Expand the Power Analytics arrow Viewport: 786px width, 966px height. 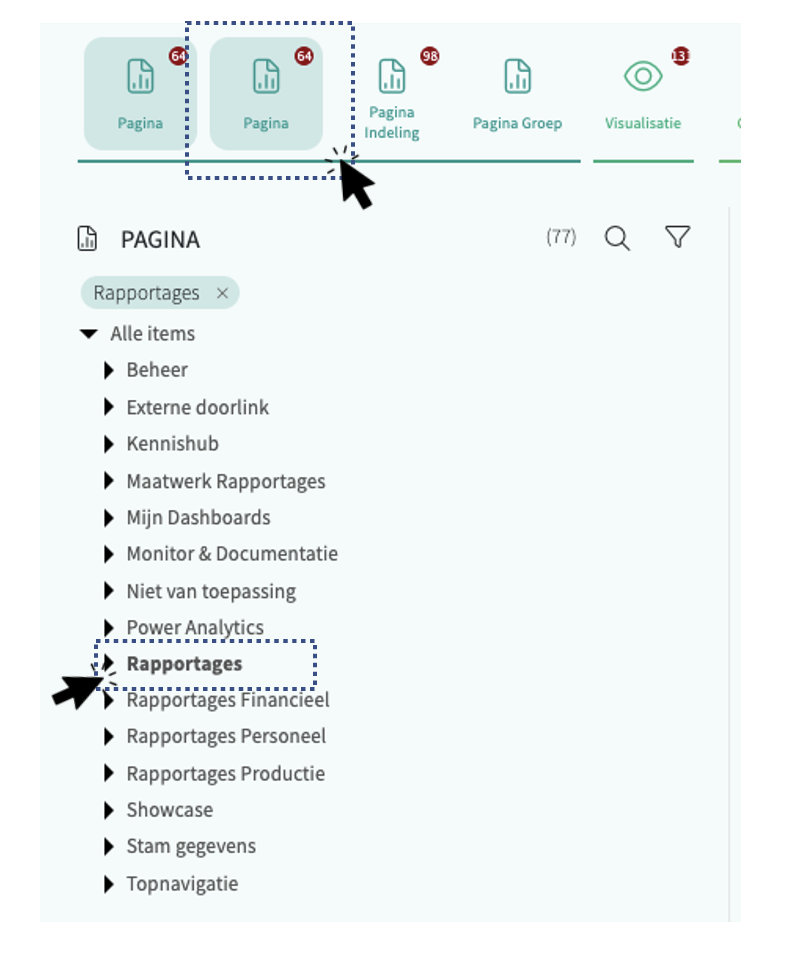(x=109, y=628)
